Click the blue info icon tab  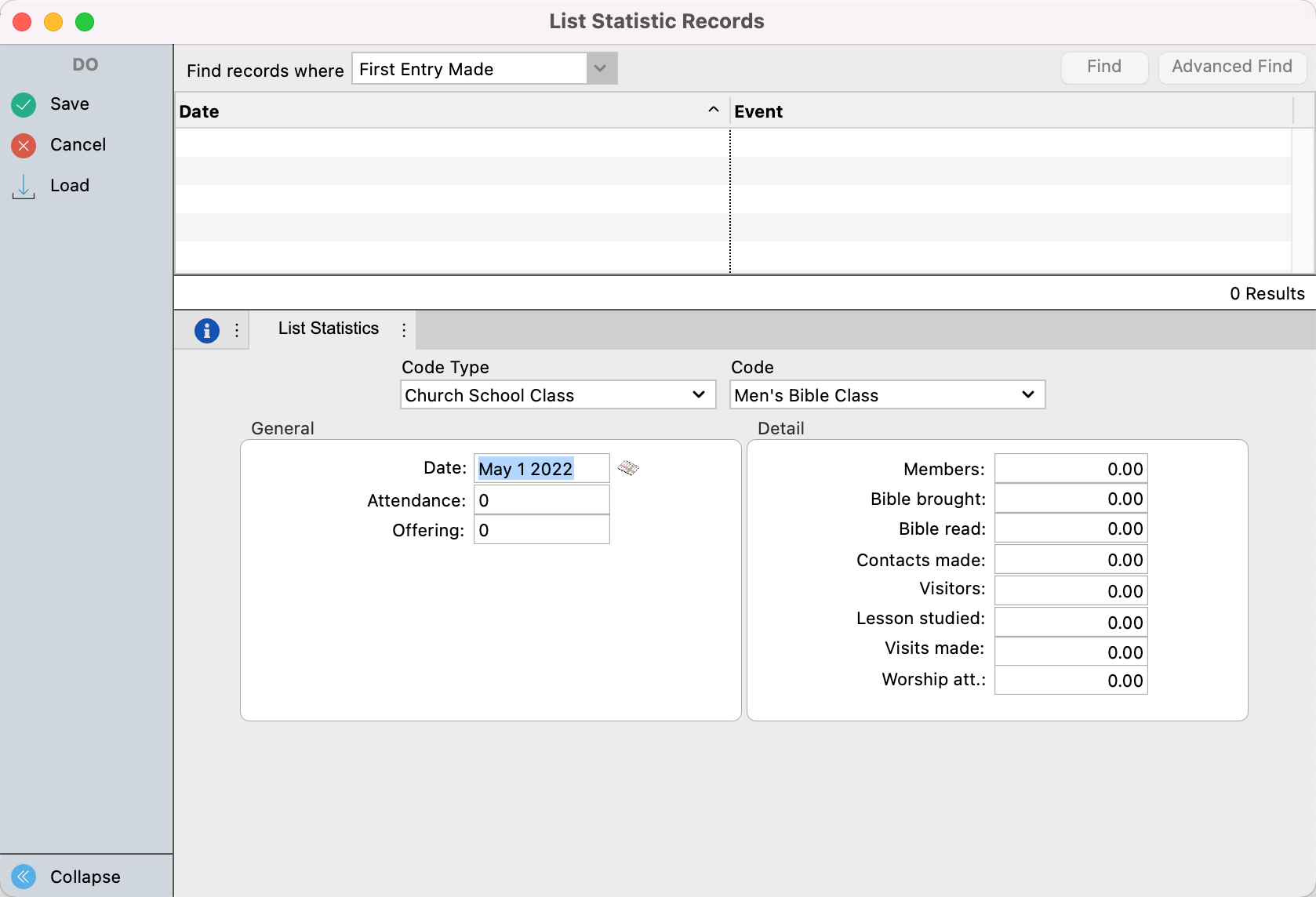pyautogui.click(x=206, y=330)
